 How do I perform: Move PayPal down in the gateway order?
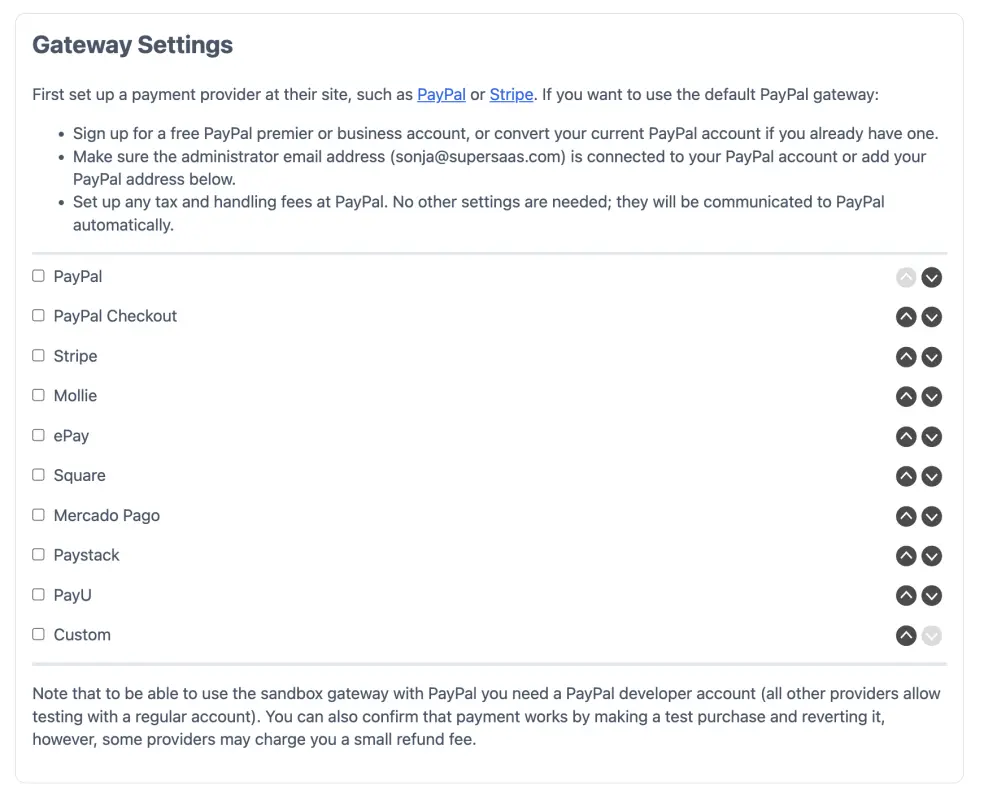tap(931, 277)
